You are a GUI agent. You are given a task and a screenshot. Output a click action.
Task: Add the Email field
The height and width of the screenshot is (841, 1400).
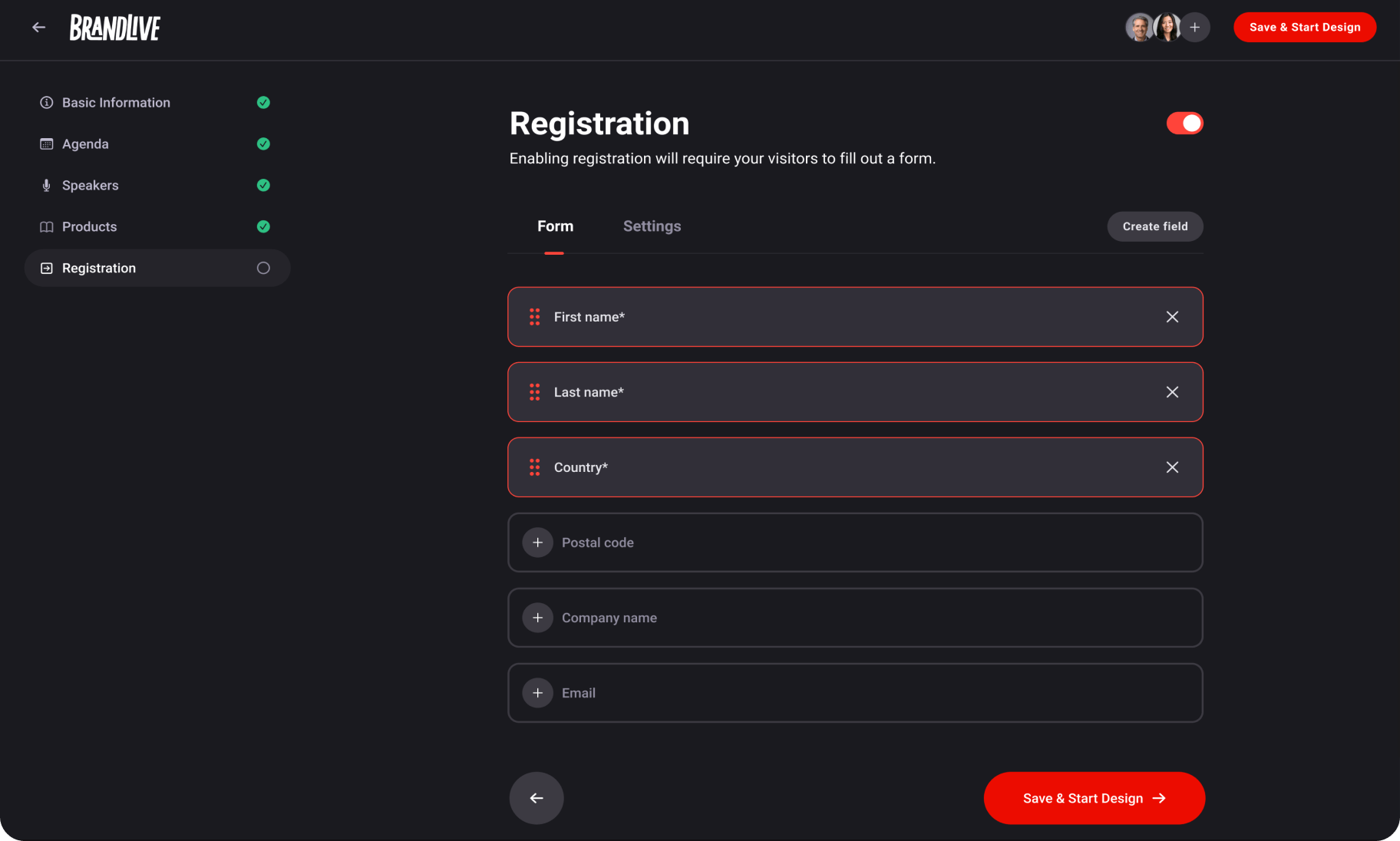(538, 693)
